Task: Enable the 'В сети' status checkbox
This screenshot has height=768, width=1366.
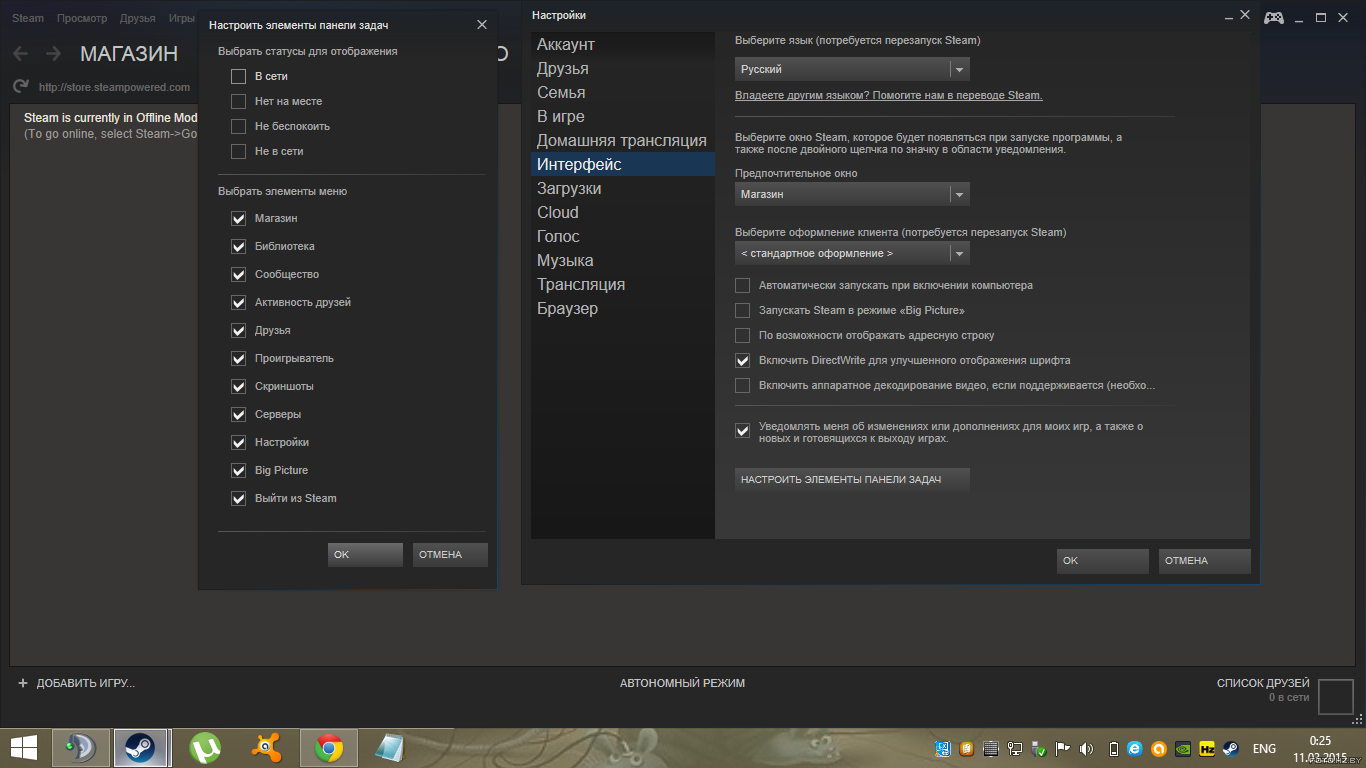Action: (x=238, y=76)
